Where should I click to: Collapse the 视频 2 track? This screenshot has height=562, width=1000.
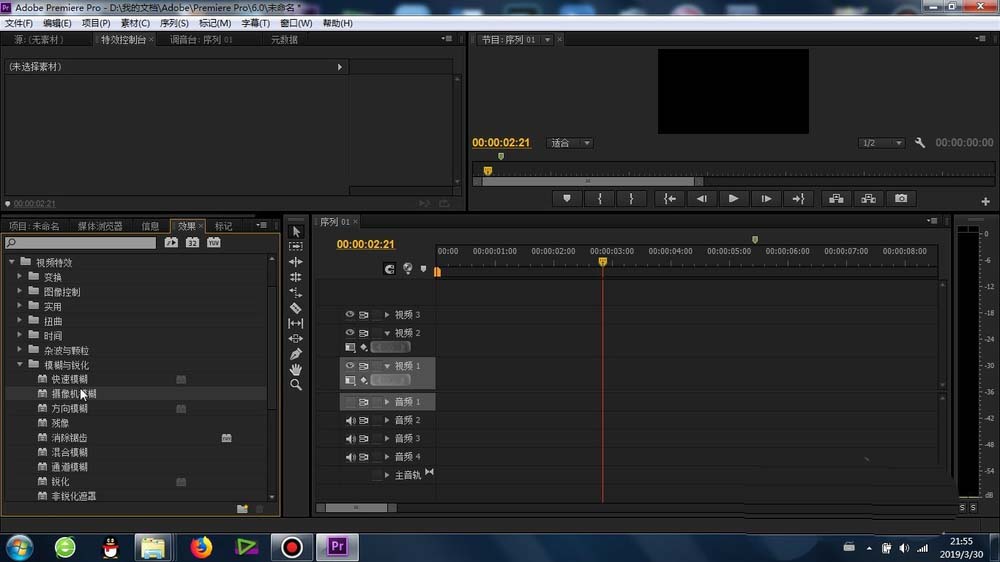[x=387, y=333]
